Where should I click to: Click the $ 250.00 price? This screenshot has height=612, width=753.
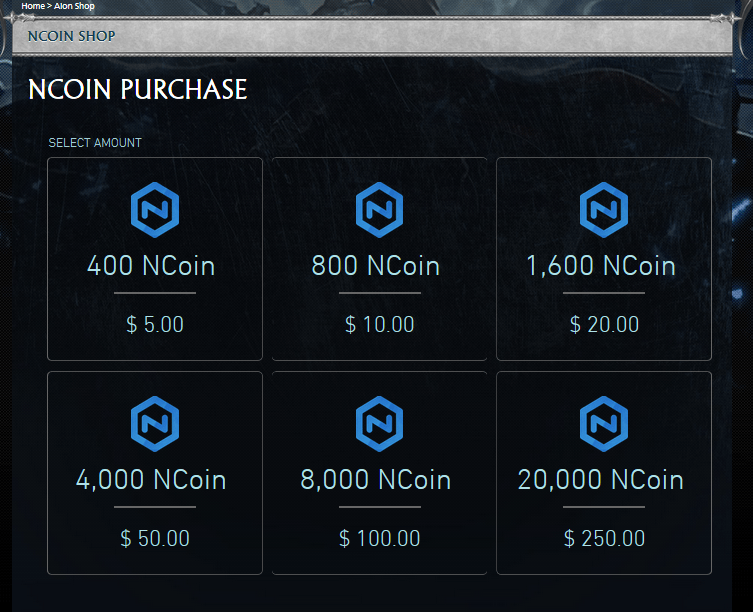604,539
